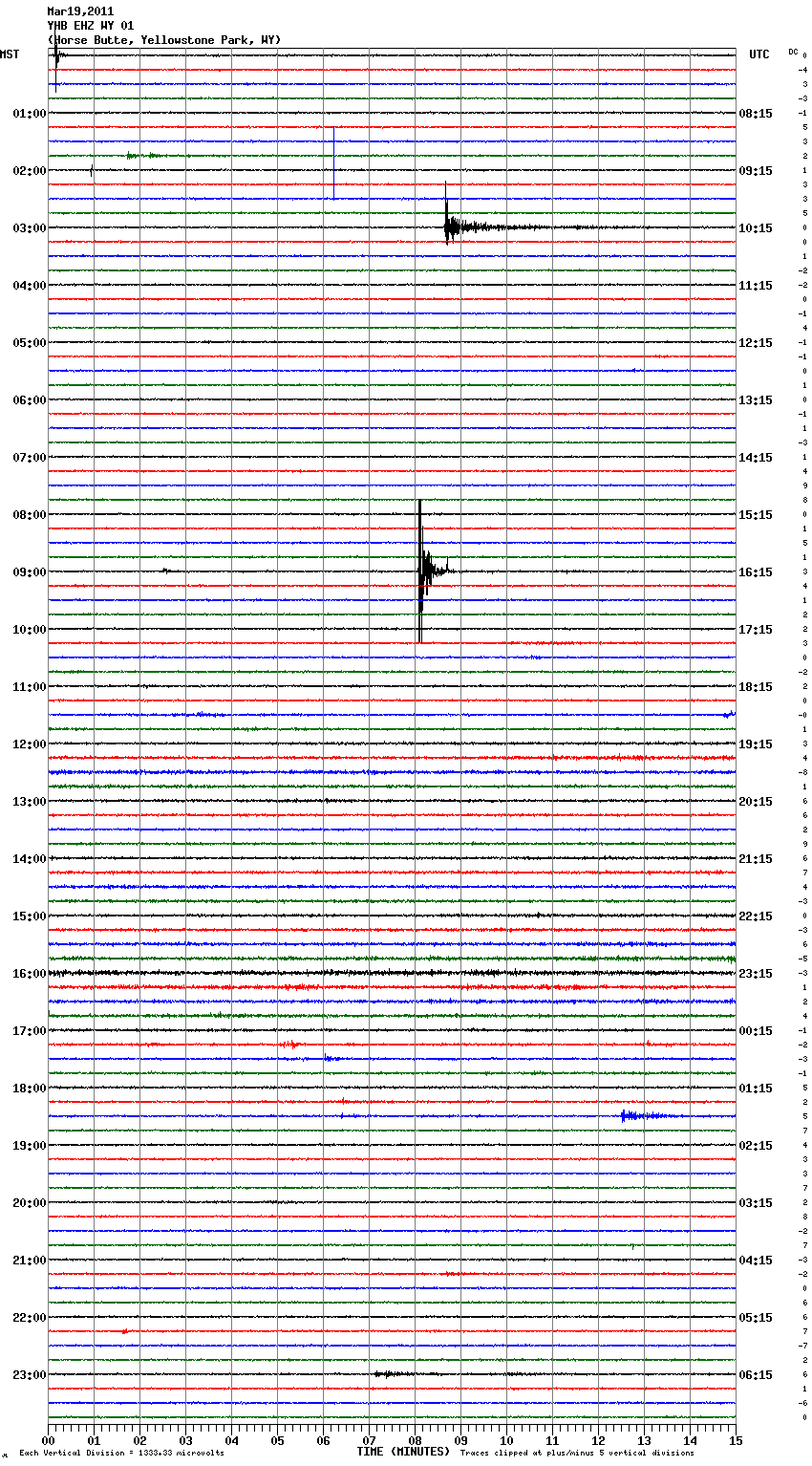
Task: Click the 21:15 UTC row label
Action: pos(756,859)
